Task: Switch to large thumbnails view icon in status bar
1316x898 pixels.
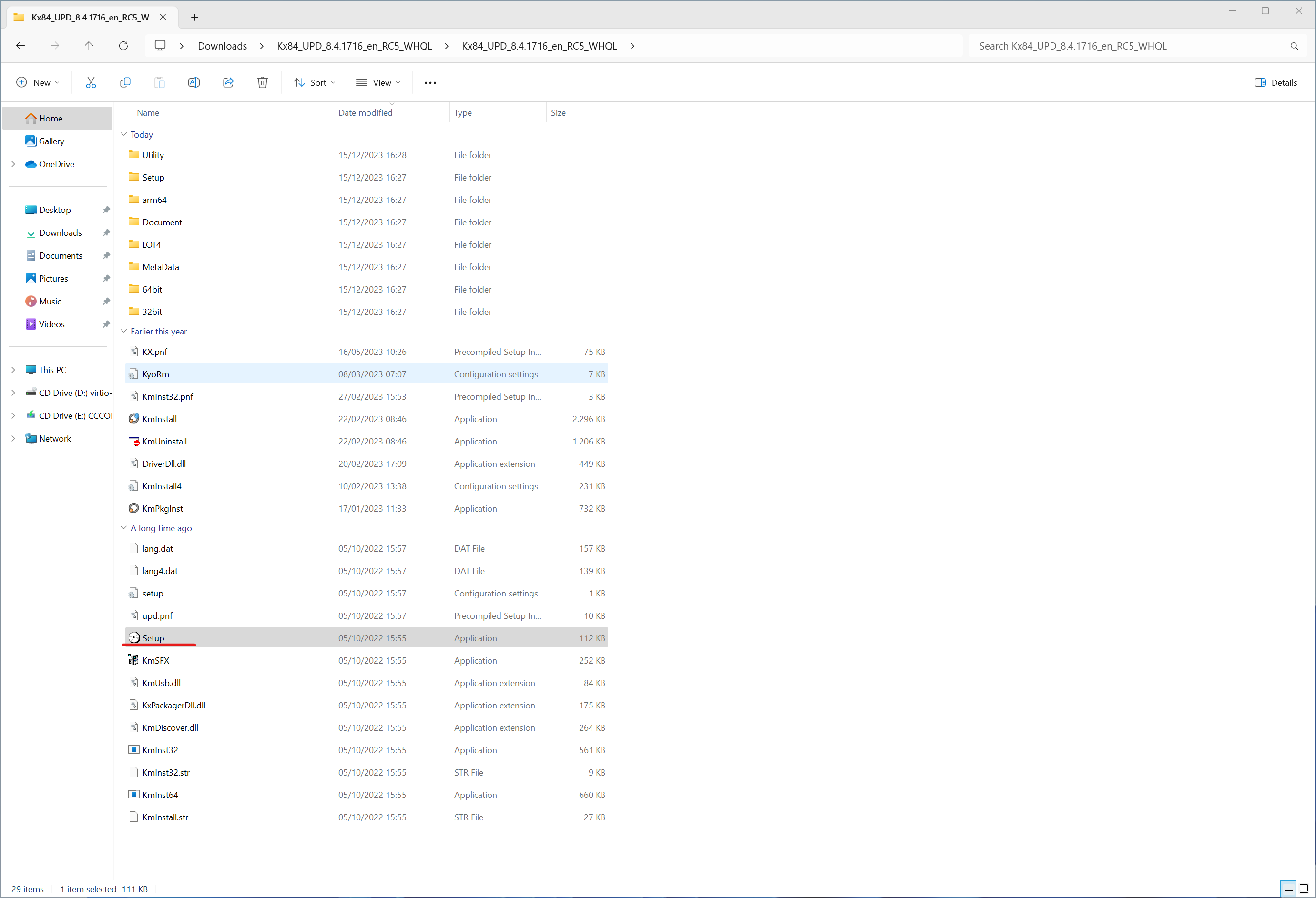Action: coord(1303,888)
